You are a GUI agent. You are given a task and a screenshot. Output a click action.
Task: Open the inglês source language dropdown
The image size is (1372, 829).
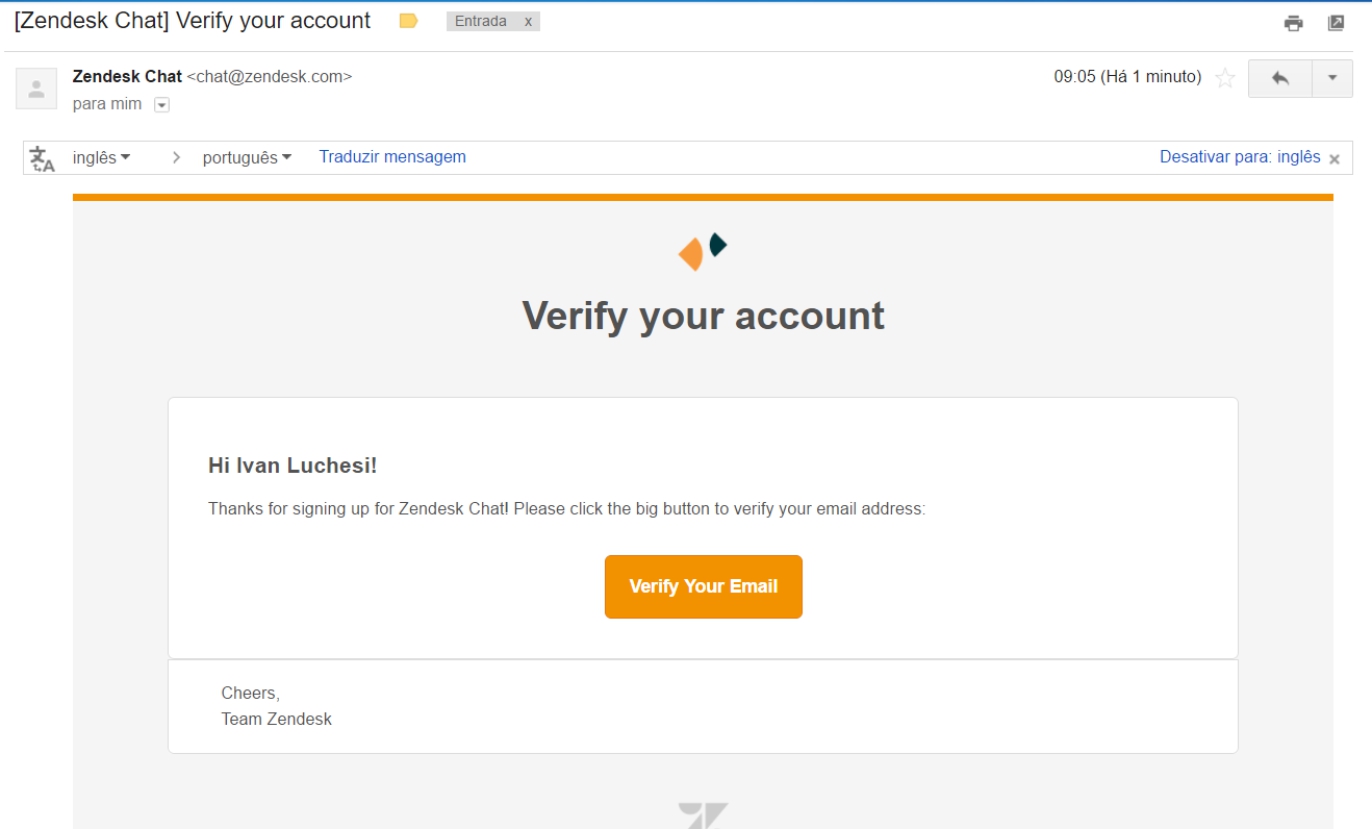[x=102, y=157]
